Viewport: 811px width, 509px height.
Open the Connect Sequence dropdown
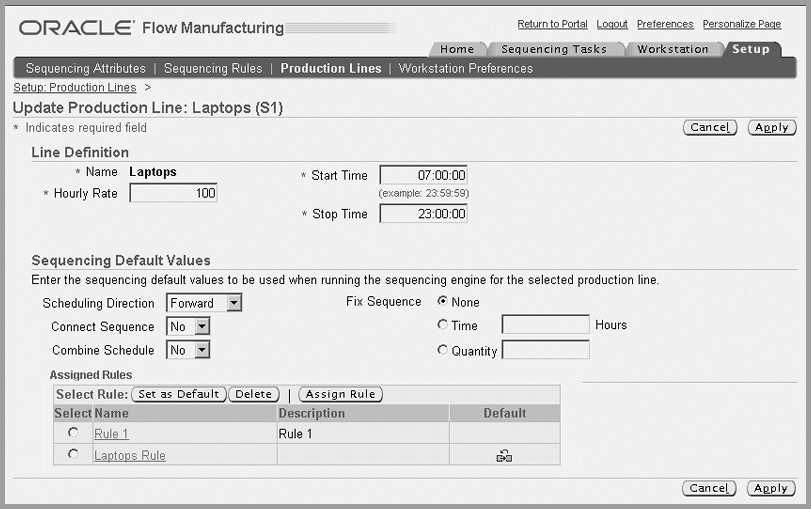point(188,326)
